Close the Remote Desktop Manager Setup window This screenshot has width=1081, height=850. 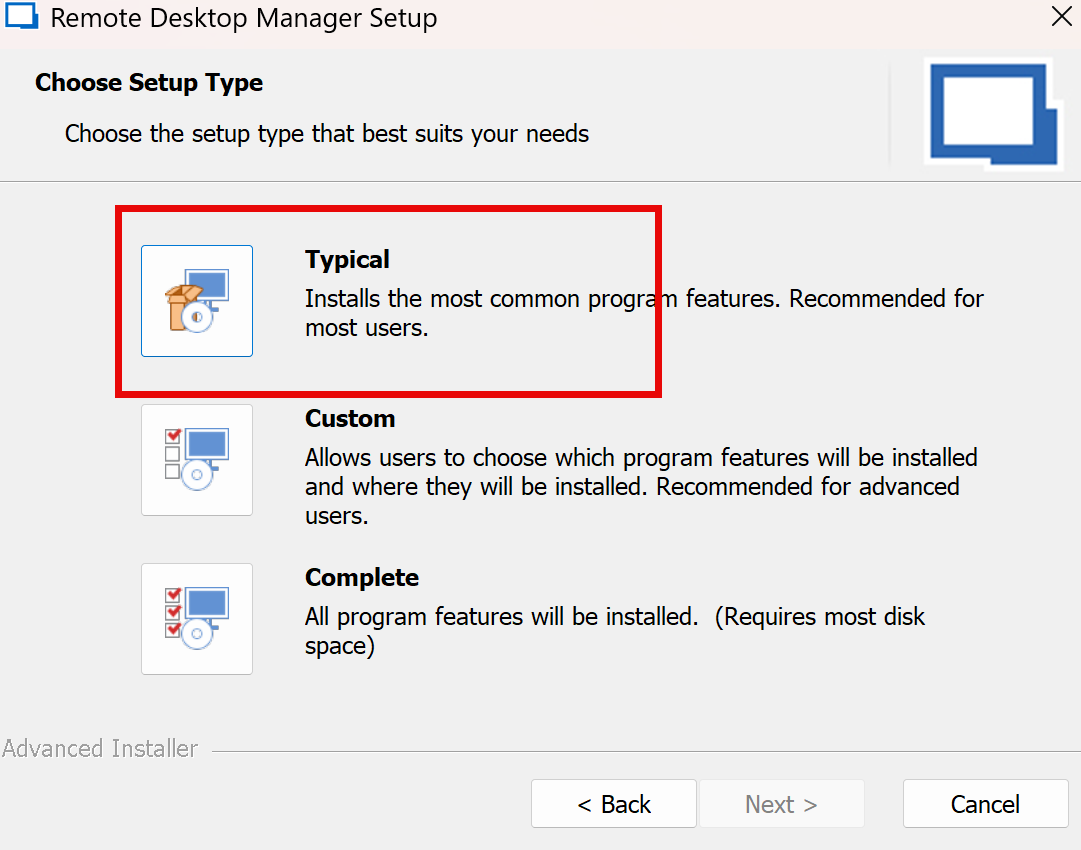1062,17
